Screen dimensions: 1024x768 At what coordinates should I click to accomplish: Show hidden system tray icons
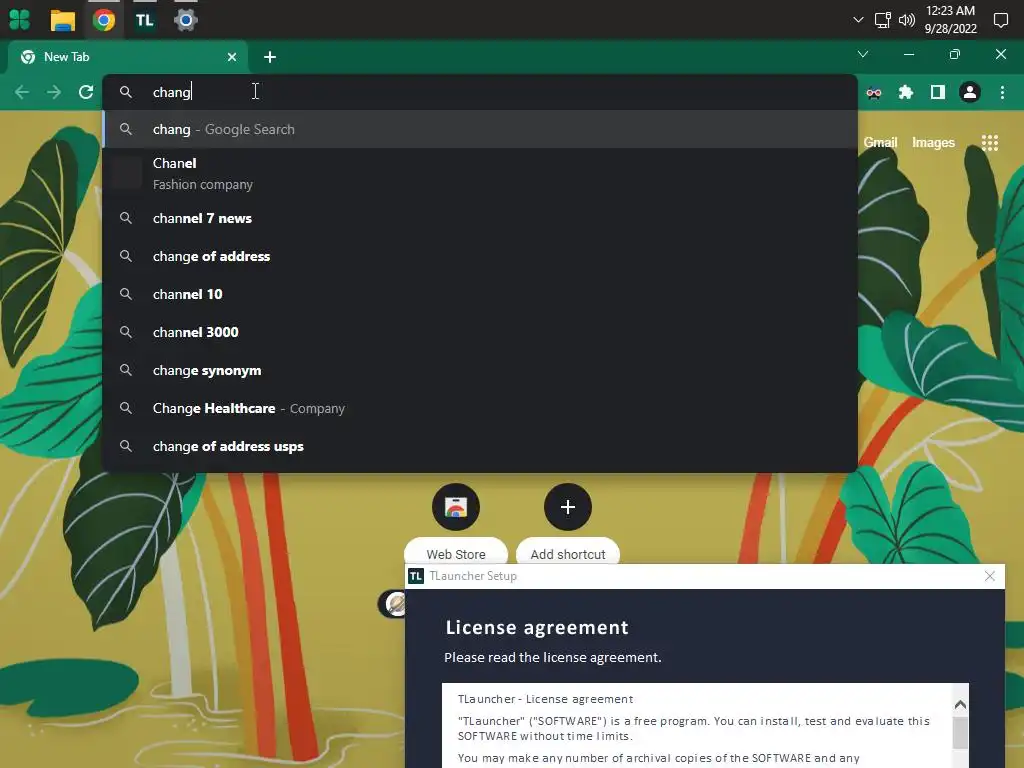click(x=858, y=20)
